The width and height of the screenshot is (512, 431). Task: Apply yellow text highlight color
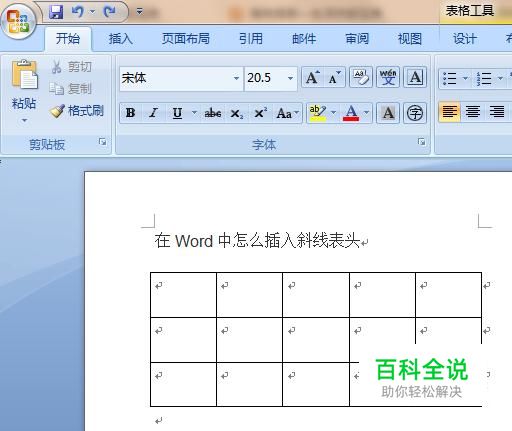(317, 113)
